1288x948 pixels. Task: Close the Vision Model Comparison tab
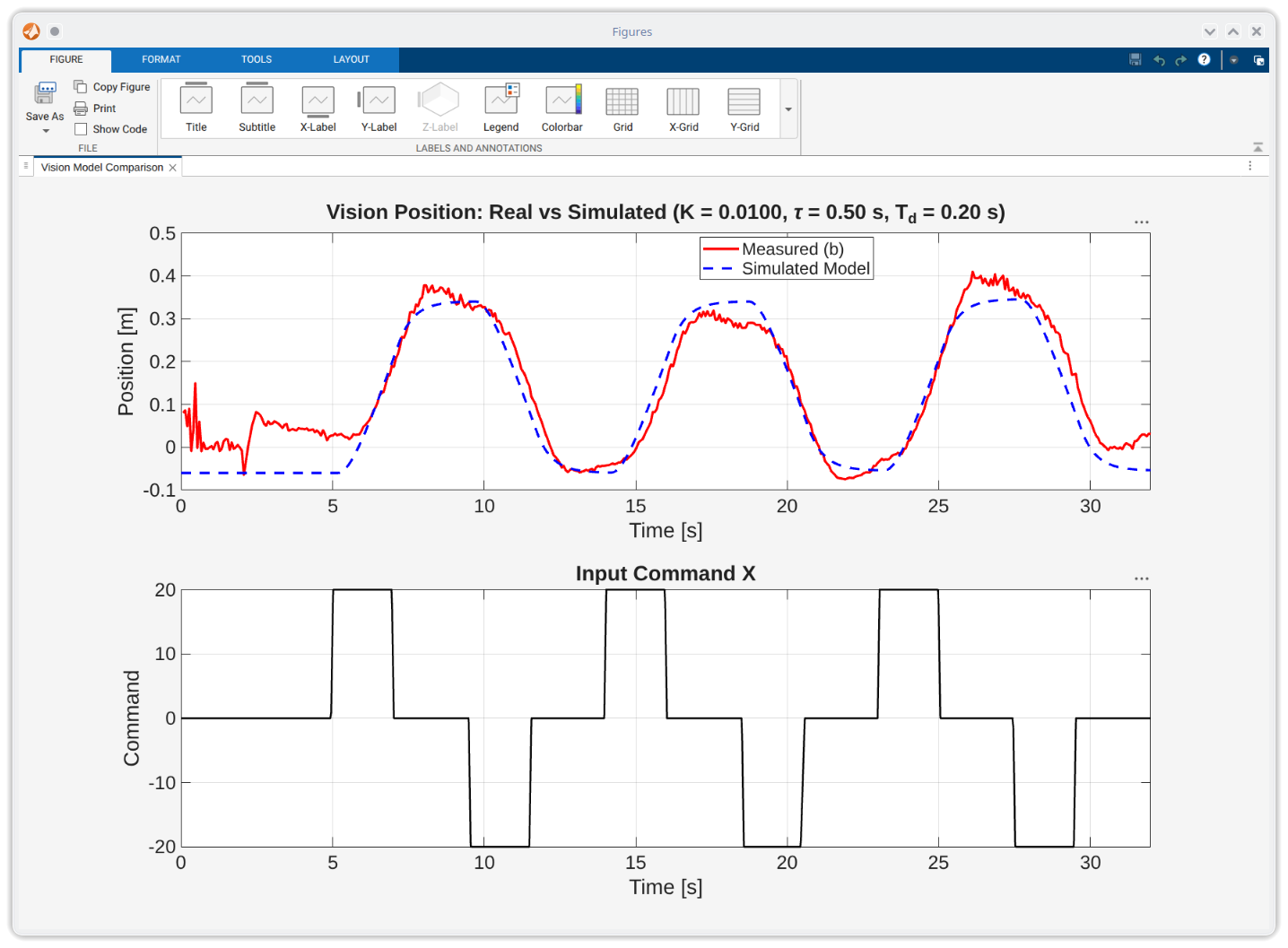coord(173,168)
